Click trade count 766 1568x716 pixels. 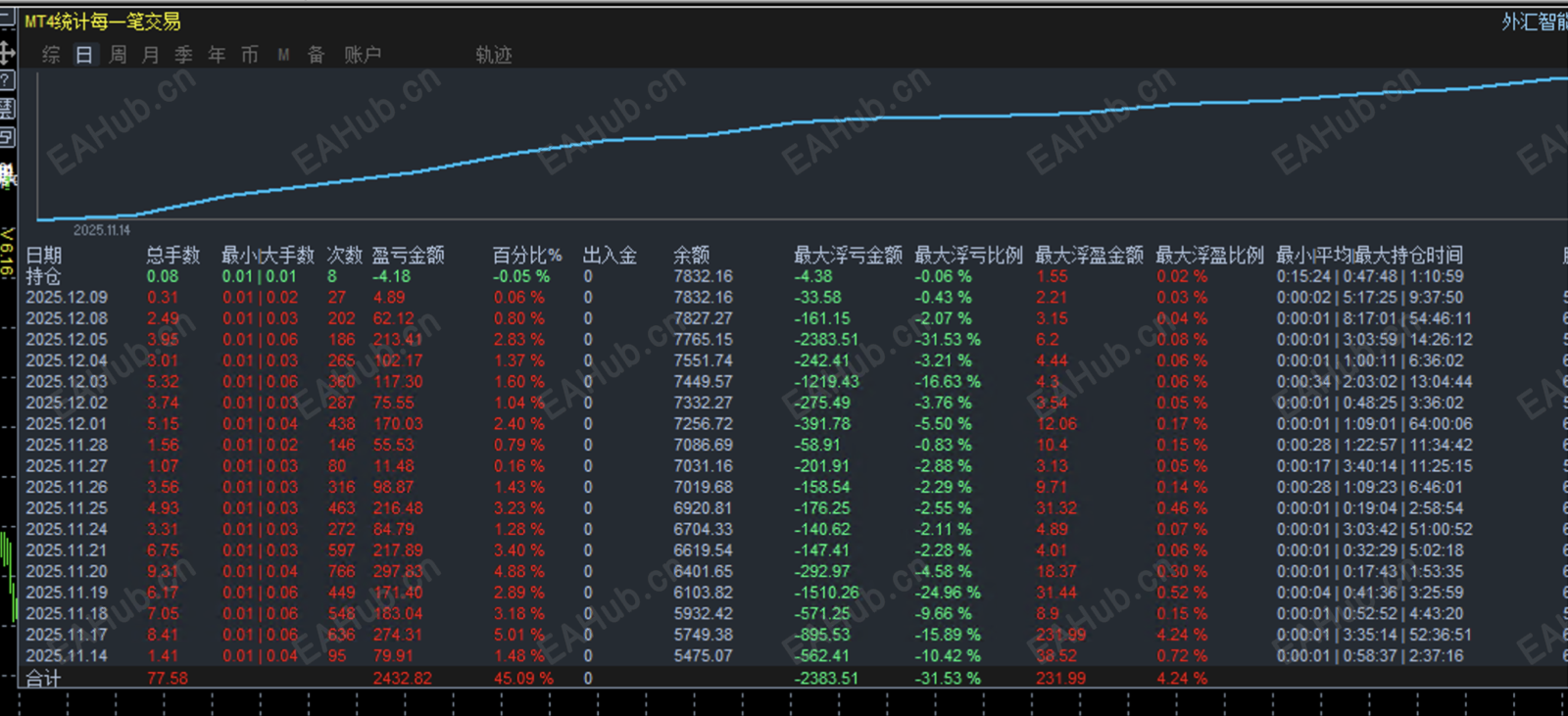coord(342,572)
